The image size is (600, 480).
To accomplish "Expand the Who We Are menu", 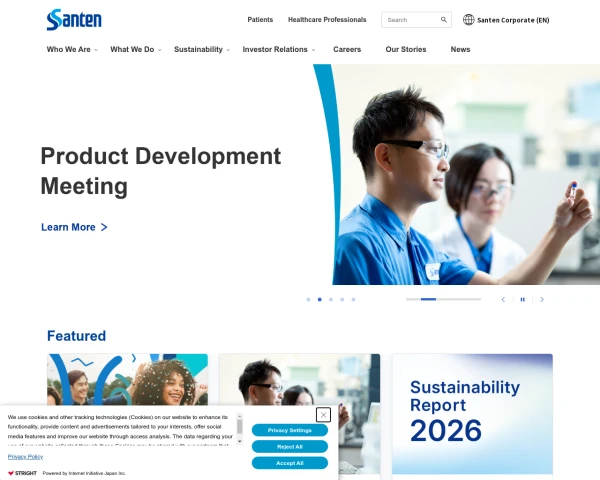I will (x=72, y=49).
